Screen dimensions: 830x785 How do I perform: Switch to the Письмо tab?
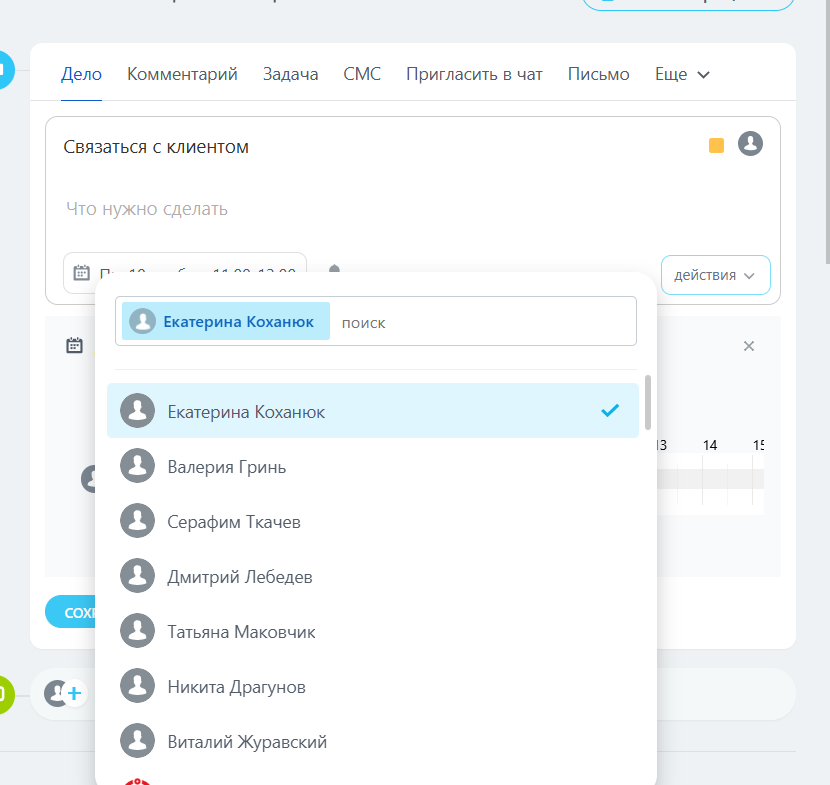tap(599, 74)
